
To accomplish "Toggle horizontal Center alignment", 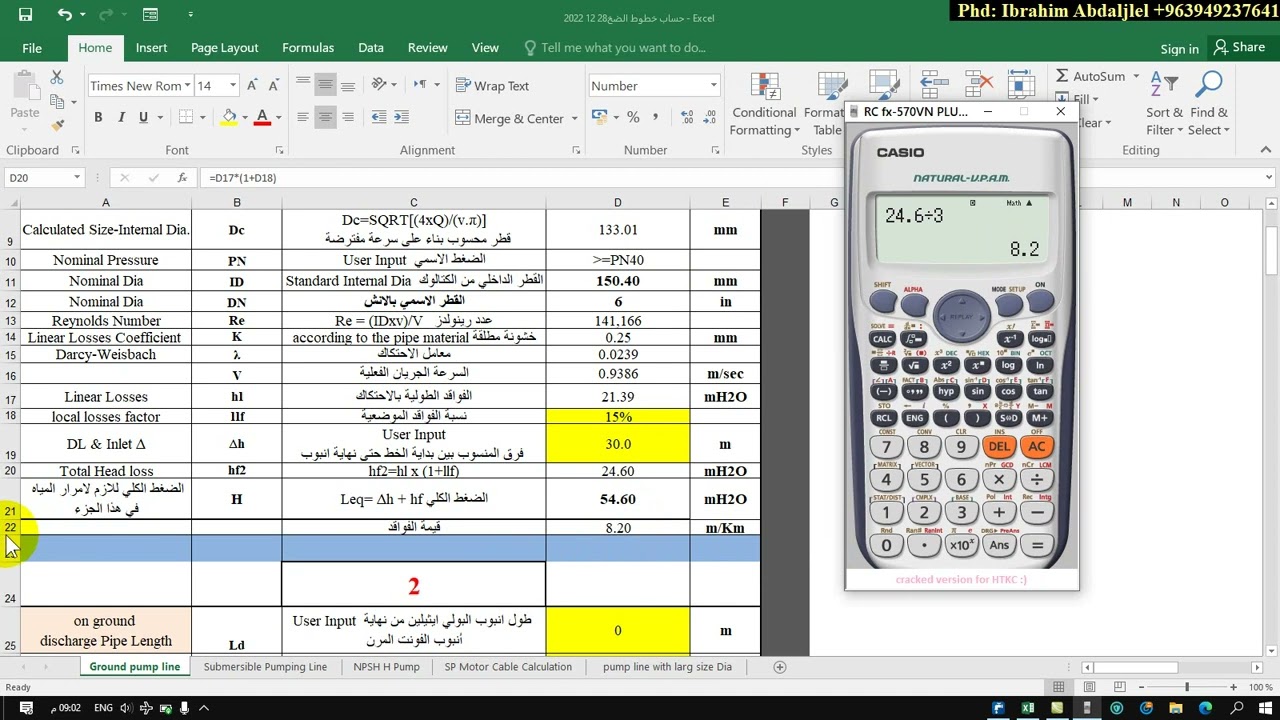I will [x=325, y=118].
